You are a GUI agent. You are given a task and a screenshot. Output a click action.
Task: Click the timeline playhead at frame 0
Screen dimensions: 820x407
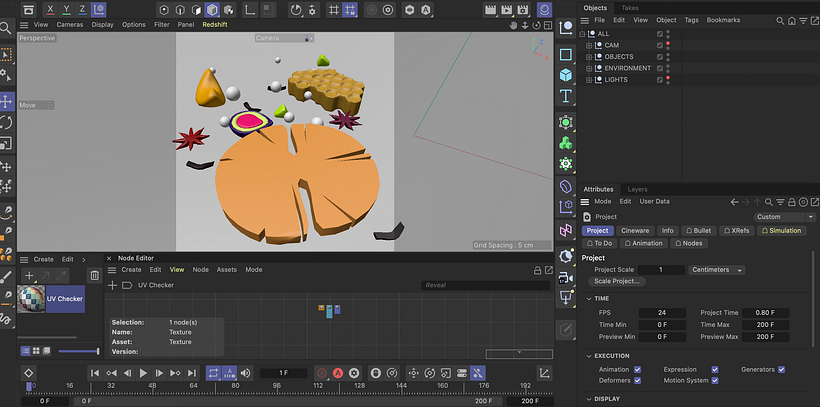(29, 387)
